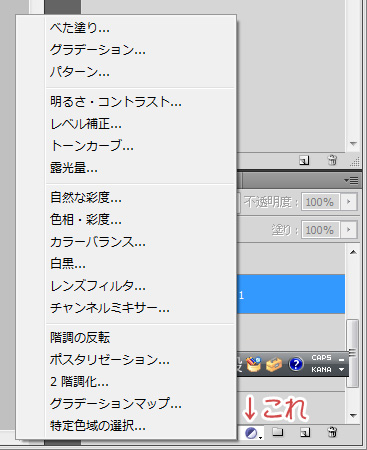This screenshot has height=450, width=367.
Task: Click the trash icon in the upper panel
Action: click(x=332, y=160)
